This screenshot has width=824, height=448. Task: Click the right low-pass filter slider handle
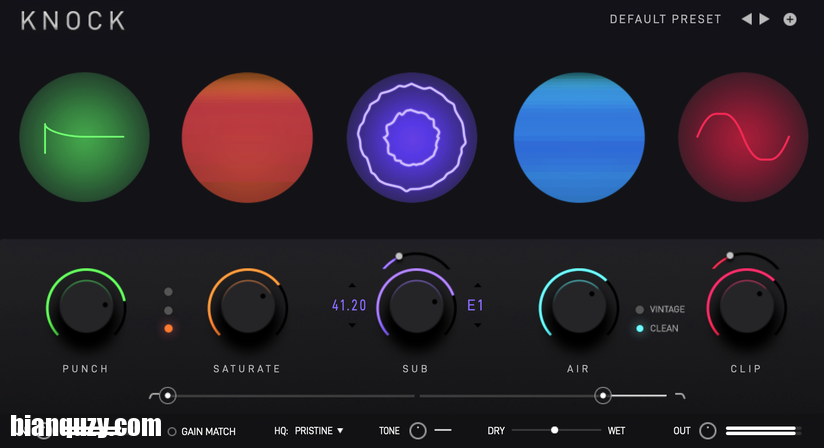pos(603,395)
